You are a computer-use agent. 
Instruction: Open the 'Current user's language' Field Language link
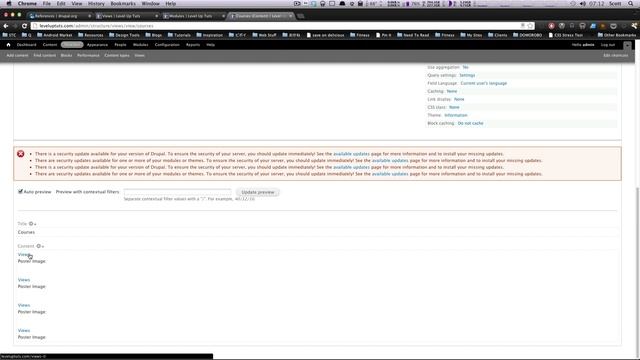[x=484, y=83]
